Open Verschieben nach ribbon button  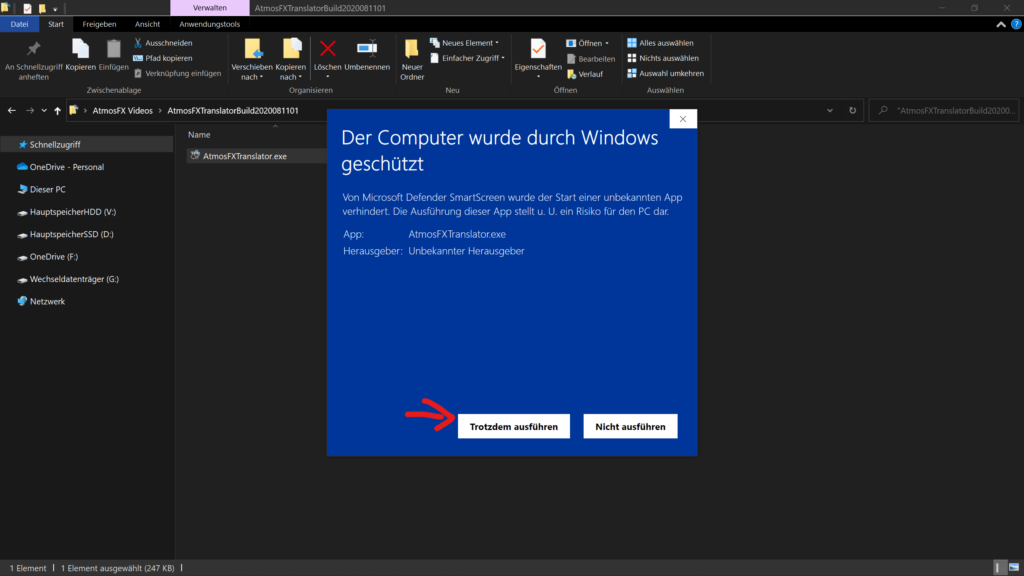click(252, 59)
